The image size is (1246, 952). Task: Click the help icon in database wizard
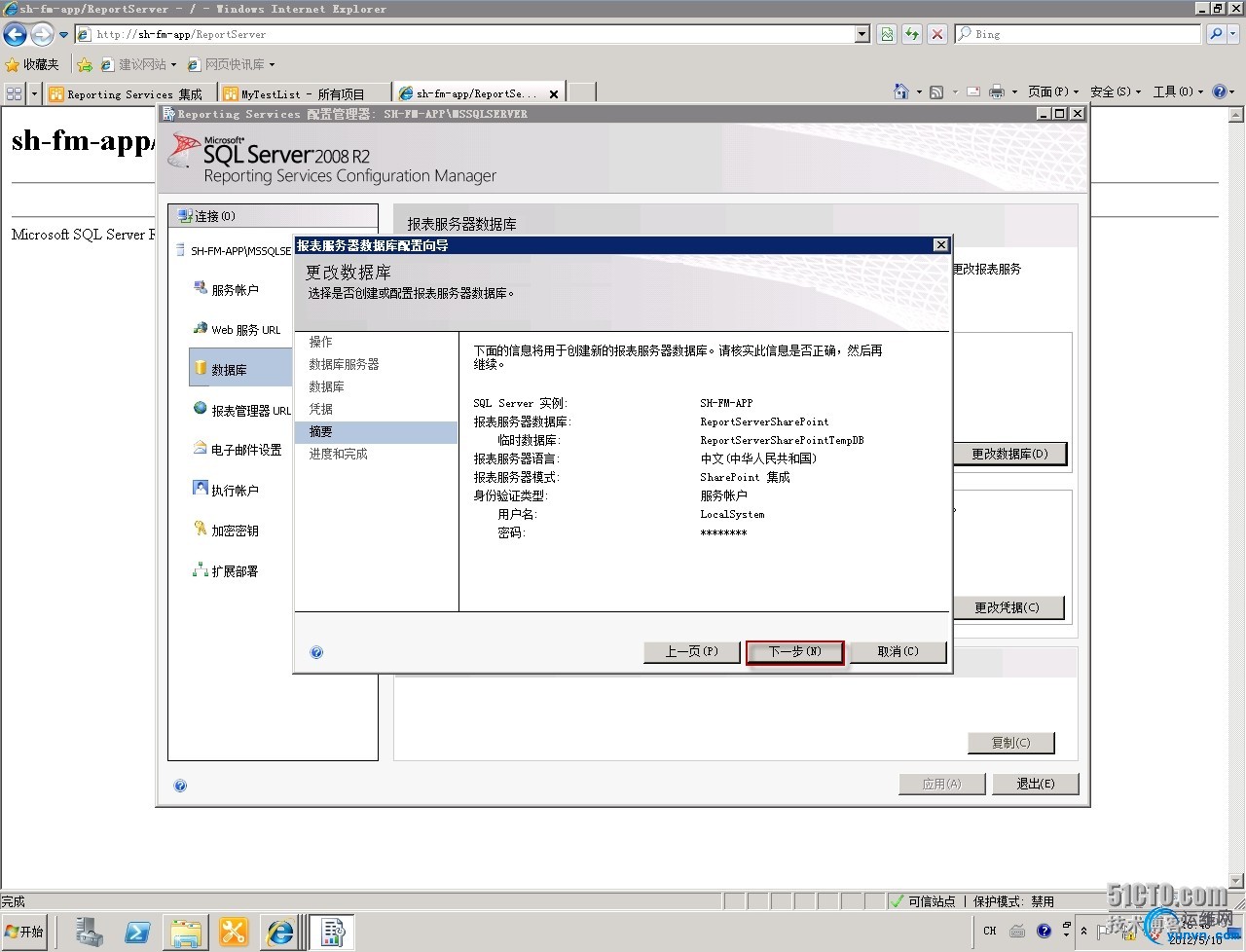(x=316, y=652)
